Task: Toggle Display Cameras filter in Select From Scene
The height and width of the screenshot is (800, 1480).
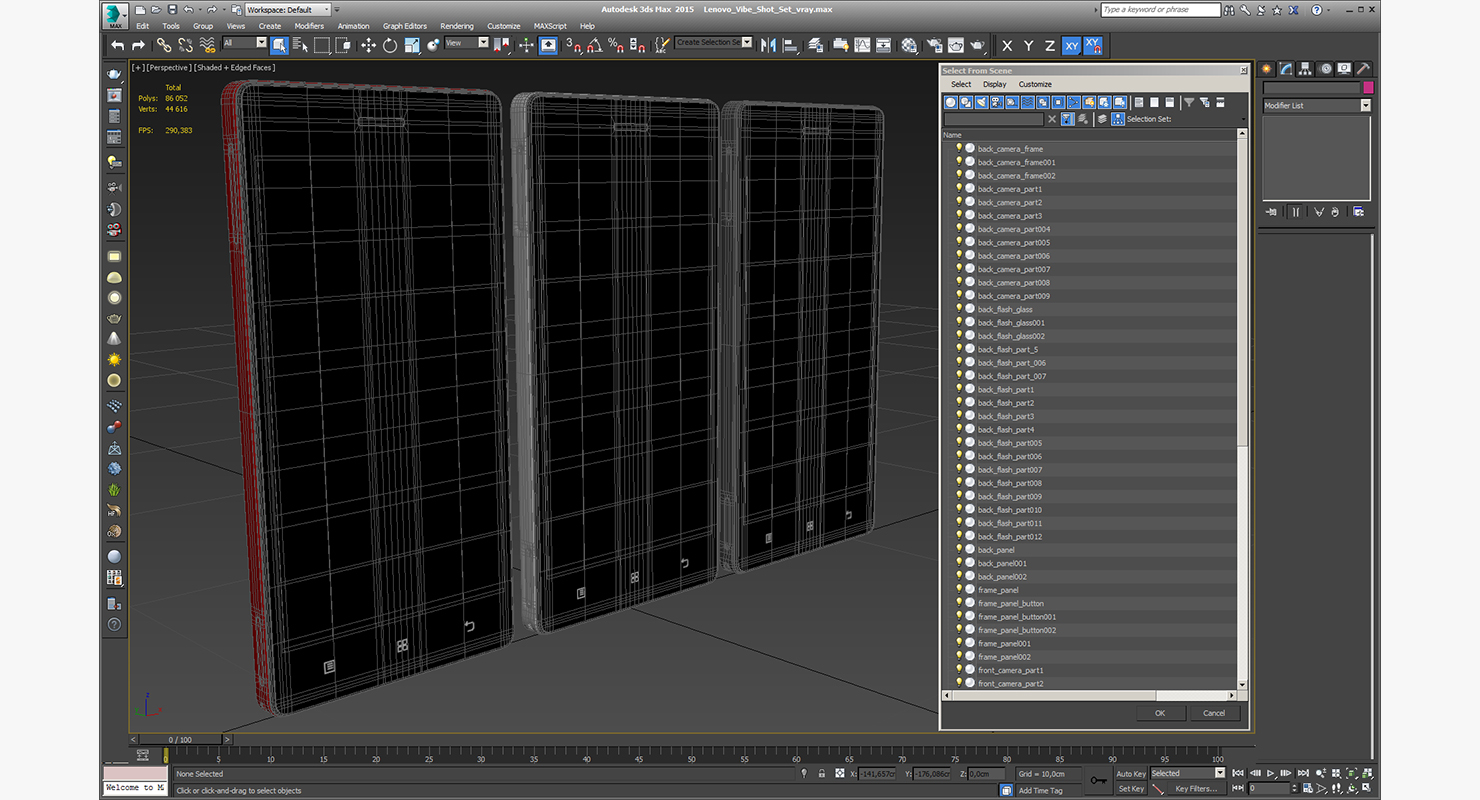Action: [x=997, y=102]
